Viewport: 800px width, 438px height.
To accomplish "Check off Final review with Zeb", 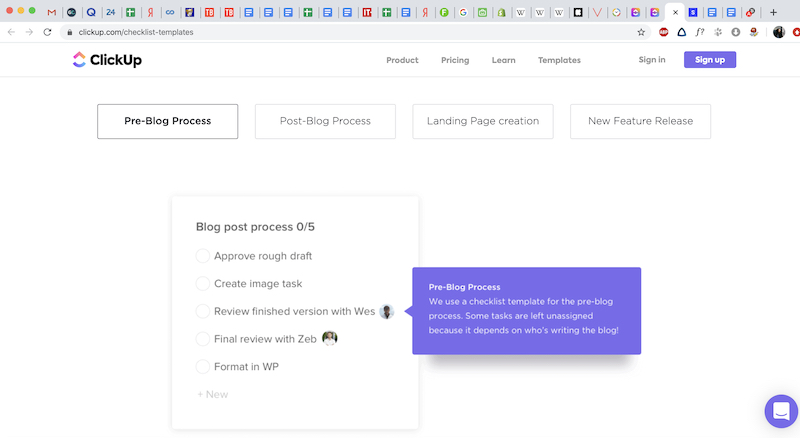I will [x=203, y=338].
